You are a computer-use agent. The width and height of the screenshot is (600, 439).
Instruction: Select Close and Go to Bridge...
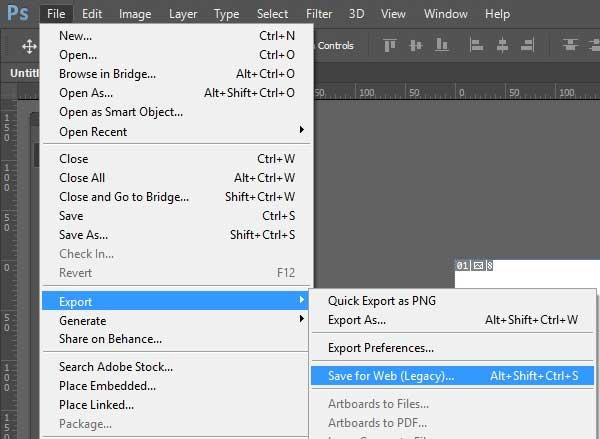coord(177,197)
